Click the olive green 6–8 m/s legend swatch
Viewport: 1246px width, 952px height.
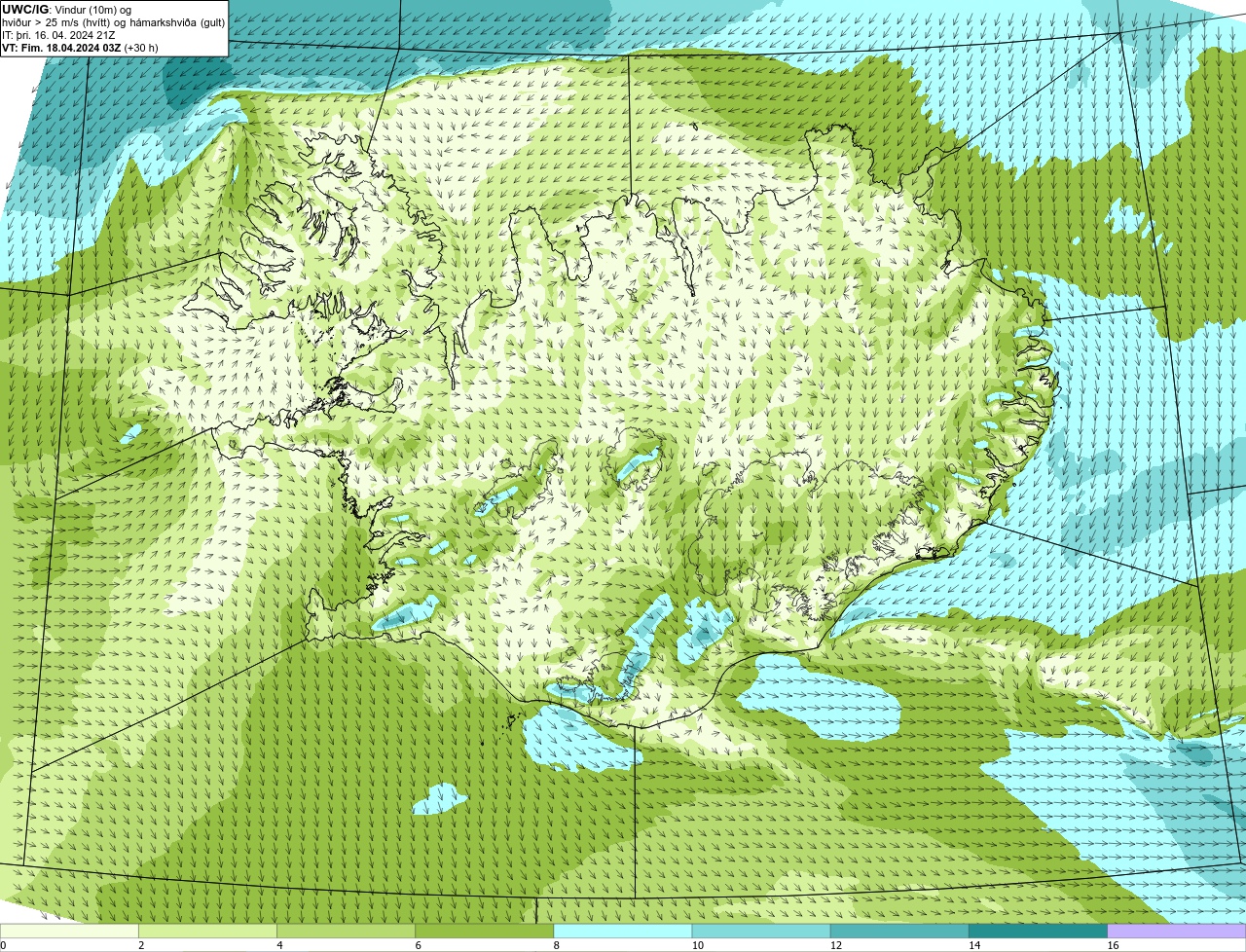coord(485,931)
